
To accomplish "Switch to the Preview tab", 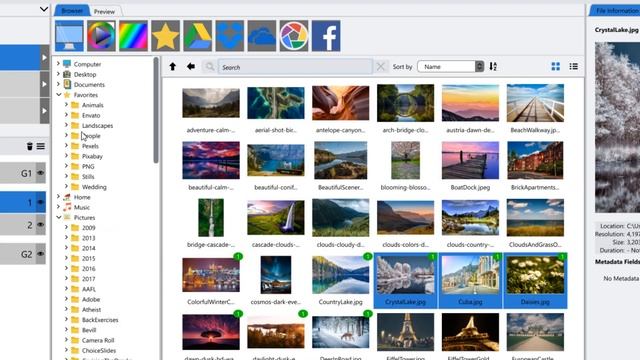I will click(x=104, y=11).
